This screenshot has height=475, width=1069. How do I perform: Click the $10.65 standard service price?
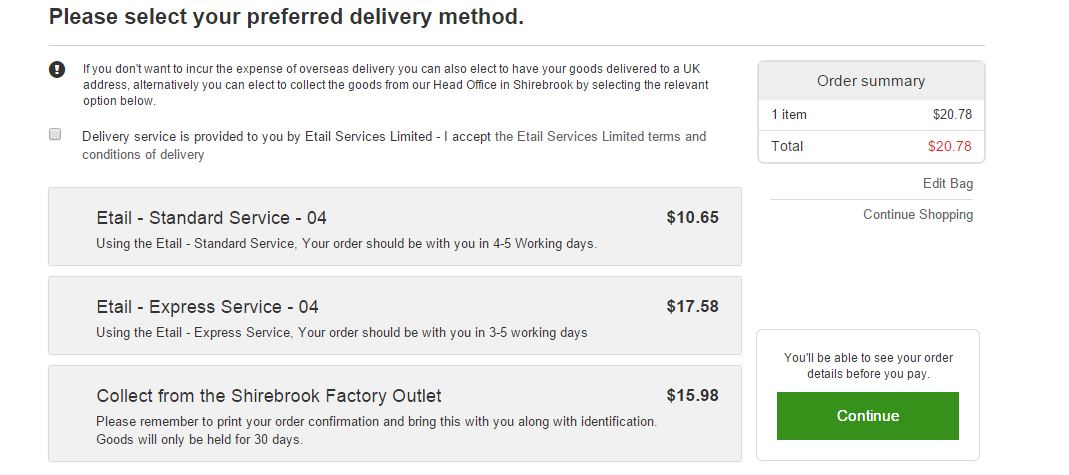click(693, 217)
